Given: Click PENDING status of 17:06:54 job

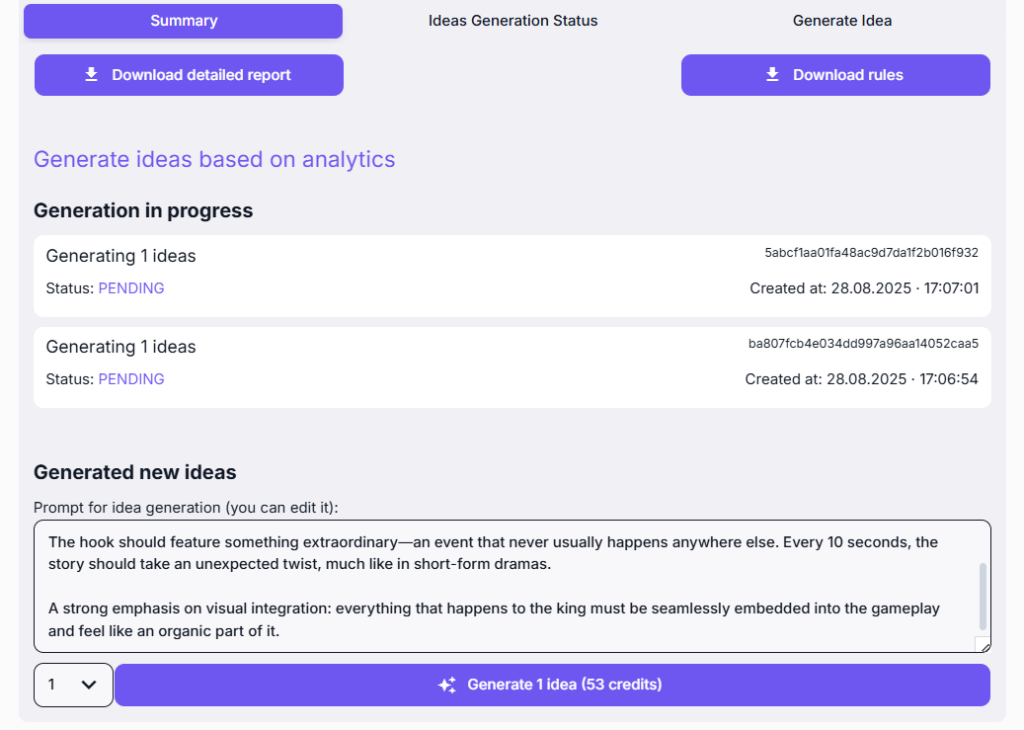Looking at the screenshot, I should tap(131, 379).
